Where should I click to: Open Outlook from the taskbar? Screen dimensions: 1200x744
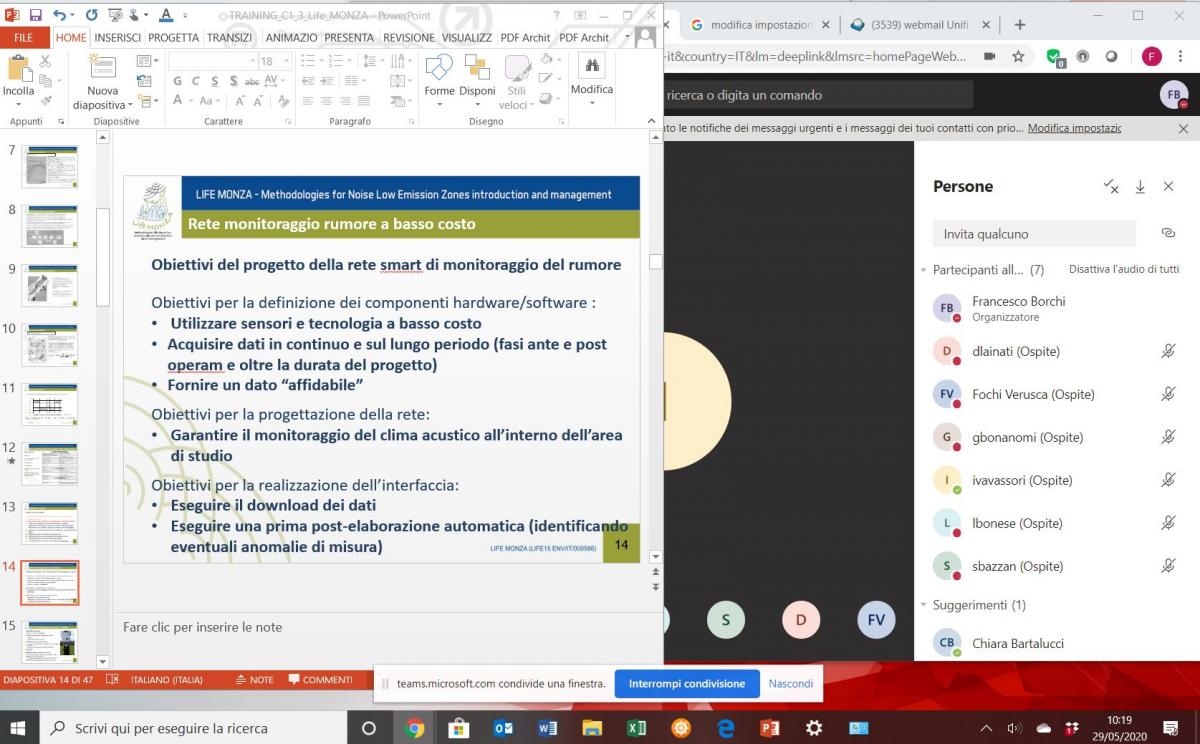point(503,728)
